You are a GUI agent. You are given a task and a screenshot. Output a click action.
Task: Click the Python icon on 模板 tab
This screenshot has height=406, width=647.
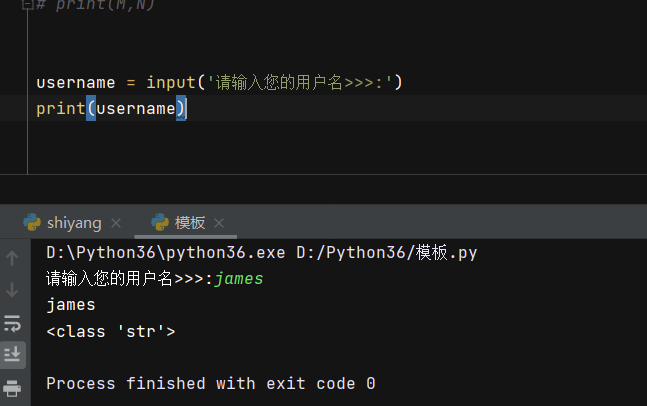159,222
